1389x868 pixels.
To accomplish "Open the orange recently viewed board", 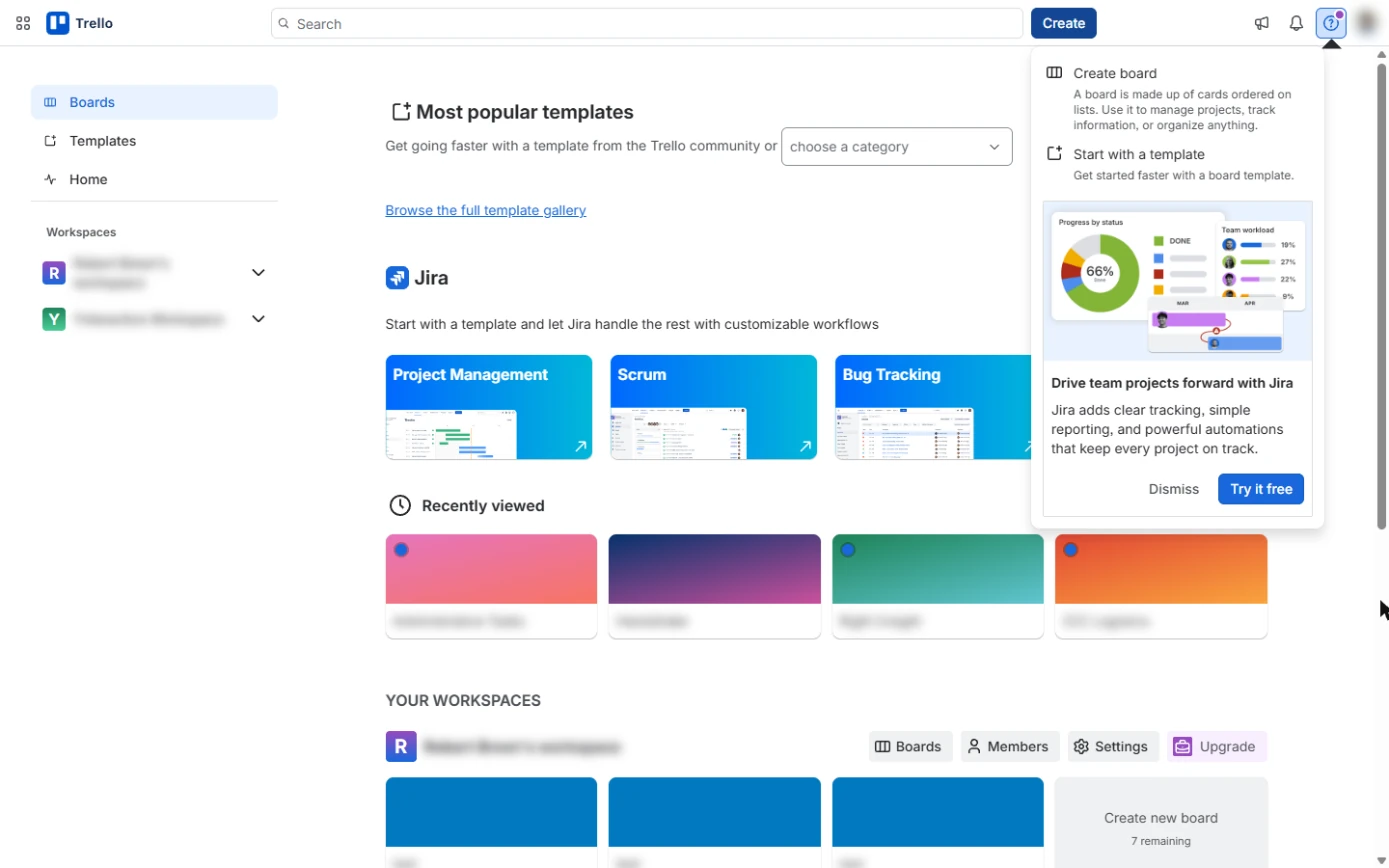I will pyautogui.click(x=1161, y=586).
